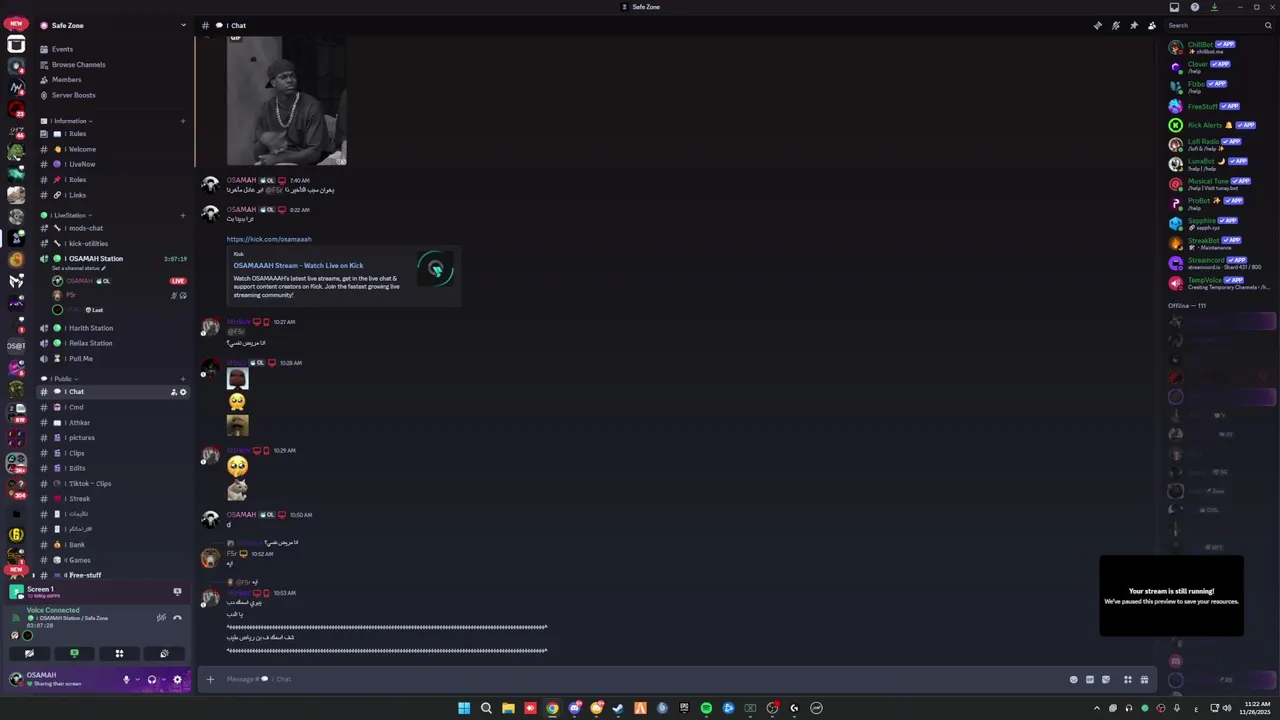Edit Chat channel settings gear
The width and height of the screenshot is (1280, 720).
[183, 392]
